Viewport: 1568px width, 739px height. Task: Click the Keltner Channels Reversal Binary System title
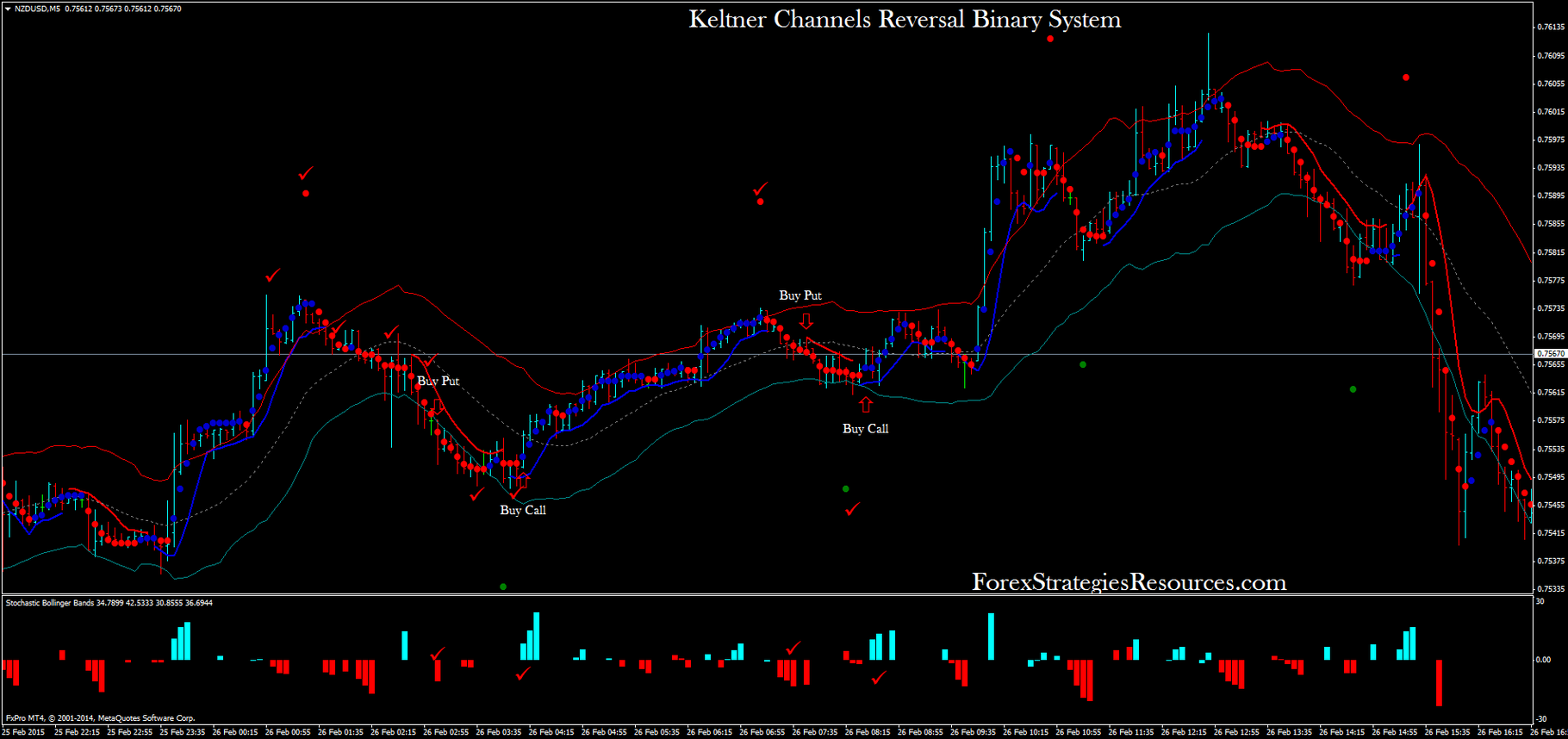905,20
